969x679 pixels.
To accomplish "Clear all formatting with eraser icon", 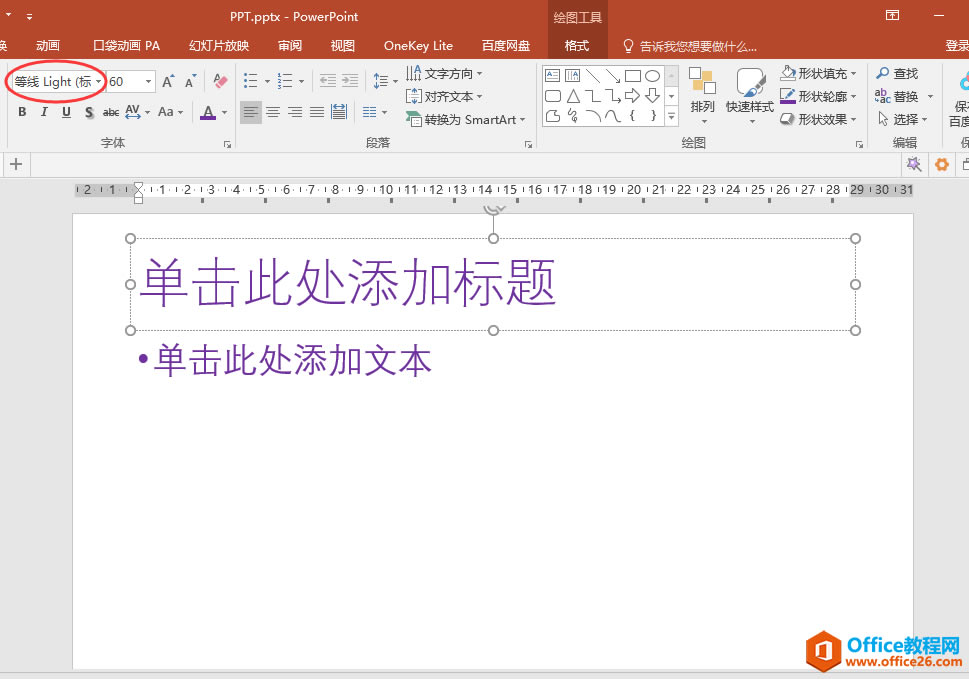I will (x=220, y=81).
